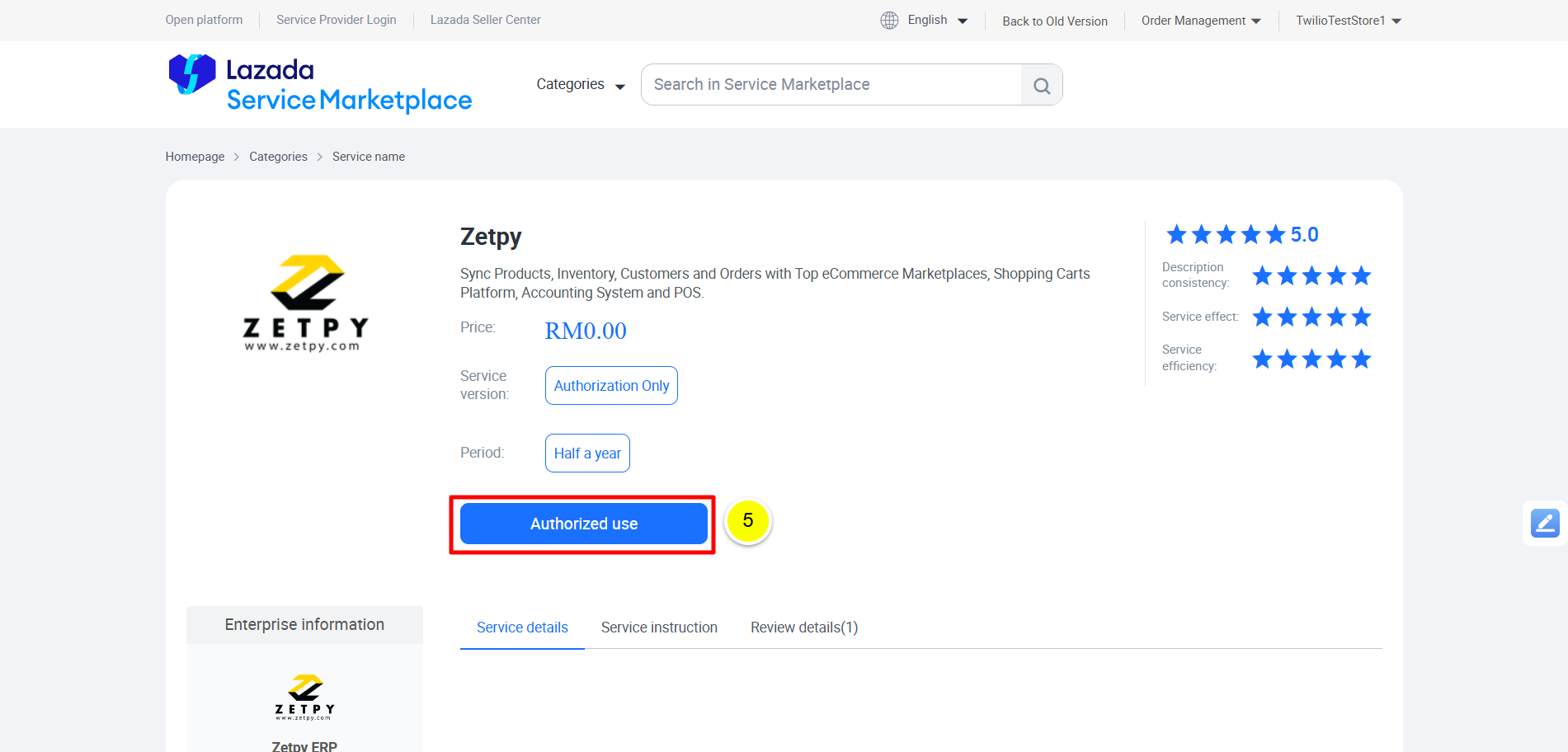Open the TwilioTestStore1 account dropdown
This screenshot has width=1568, height=752.
click(1348, 21)
